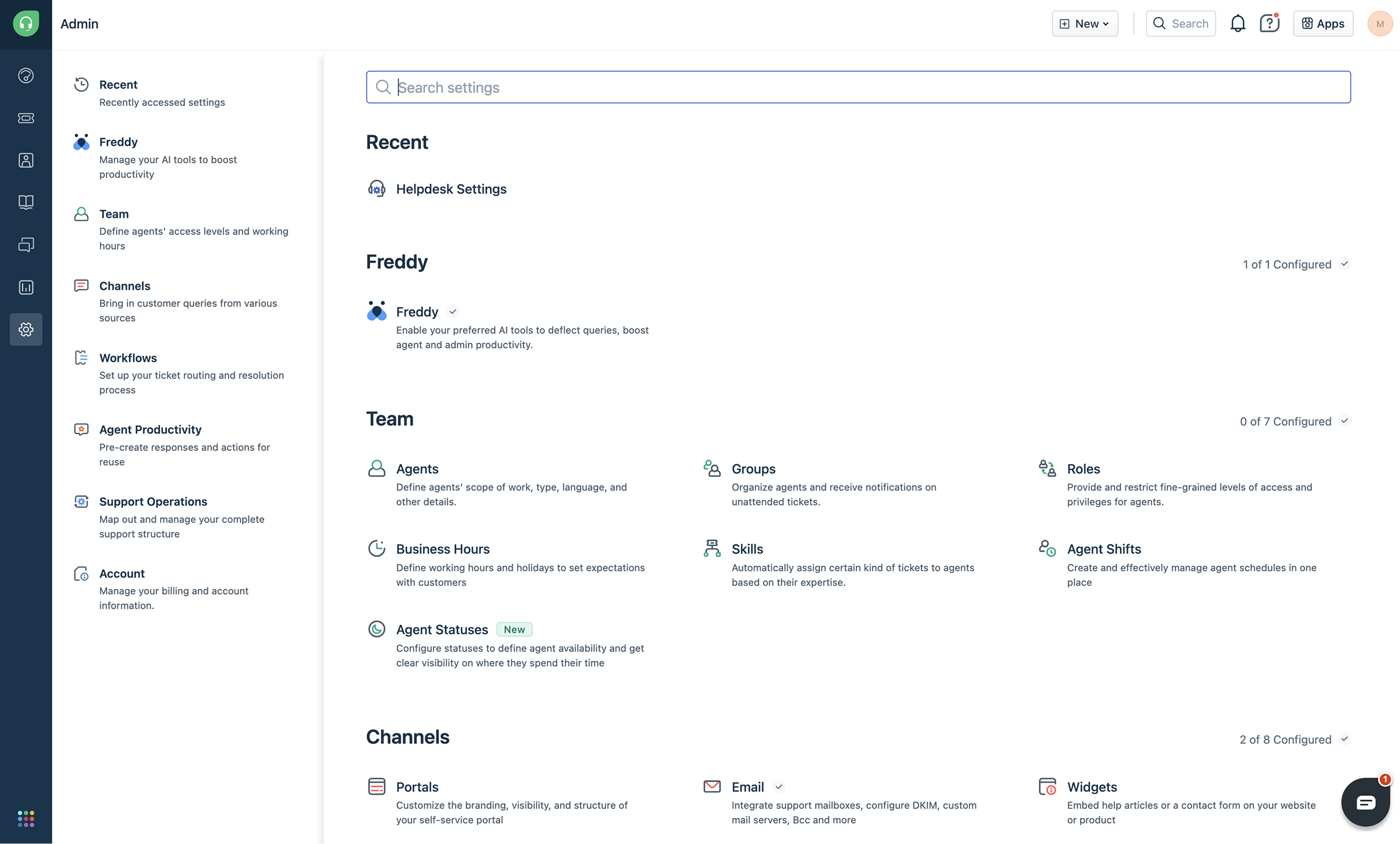Open the forums conversations sidebar icon
Viewport: 1400px width, 844px height.
click(26, 245)
